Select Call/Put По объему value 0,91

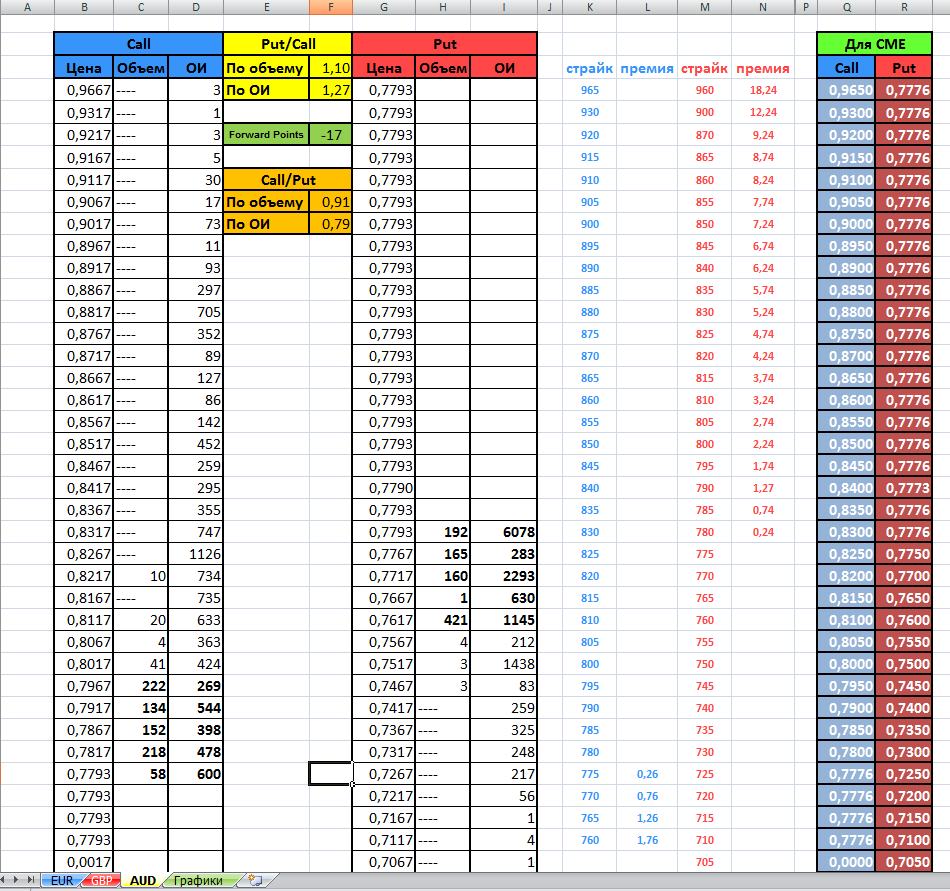click(x=331, y=202)
